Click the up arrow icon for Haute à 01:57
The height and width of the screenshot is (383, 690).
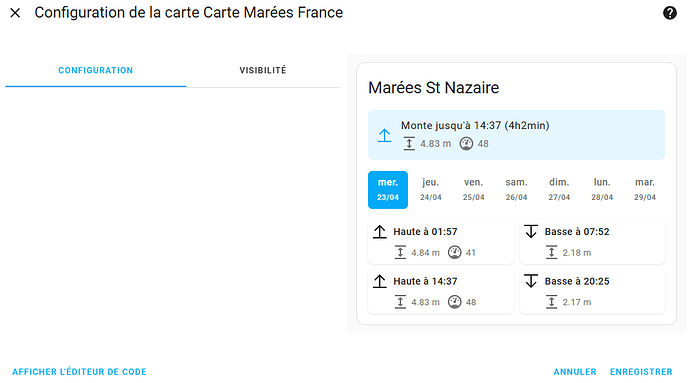(x=379, y=232)
